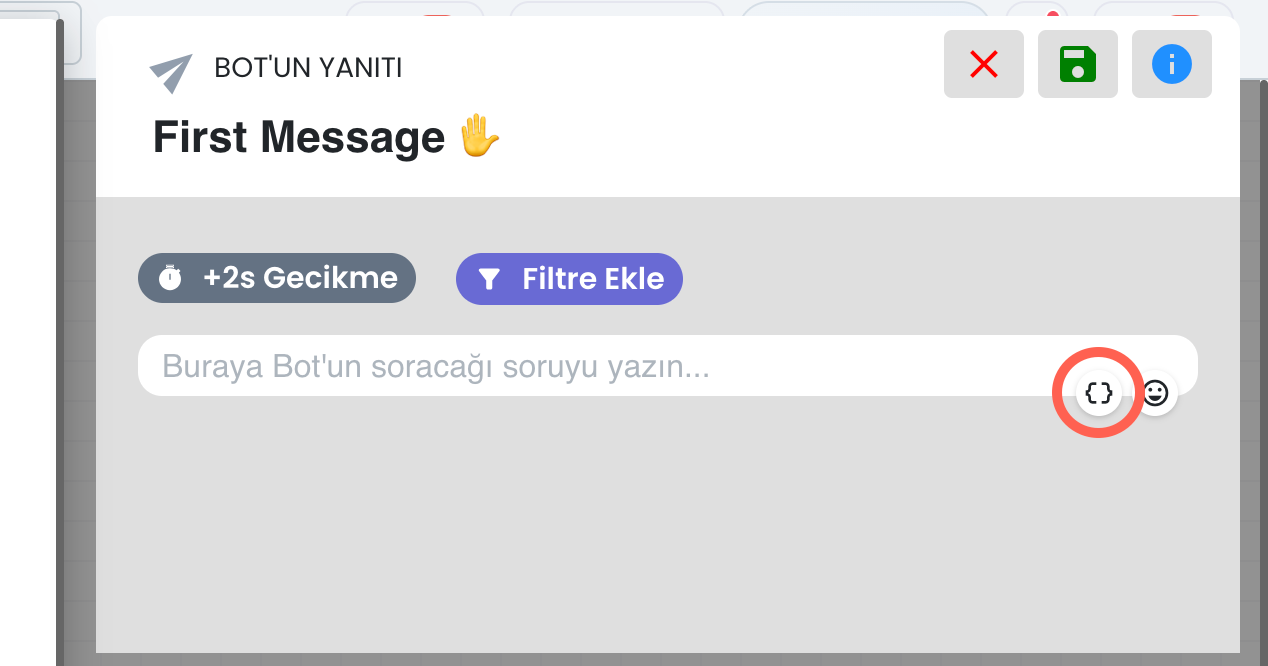
Task: Click the dimmed backdrop beneath the dialog panel
Action: [660, 660]
